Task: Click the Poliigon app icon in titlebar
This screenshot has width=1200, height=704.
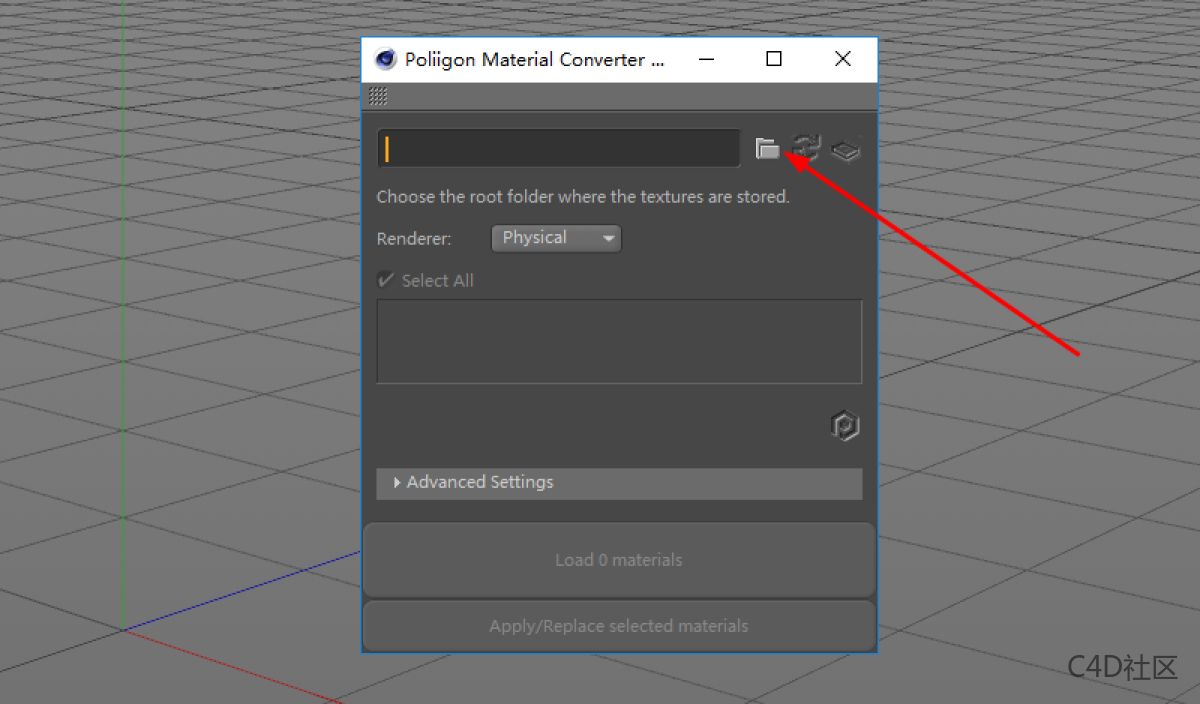Action: [x=384, y=59]
